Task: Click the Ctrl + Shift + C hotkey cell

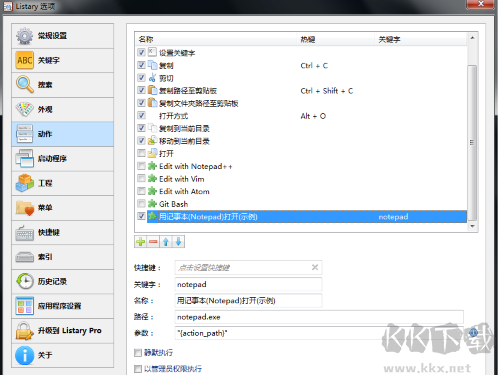Action: 327,91
